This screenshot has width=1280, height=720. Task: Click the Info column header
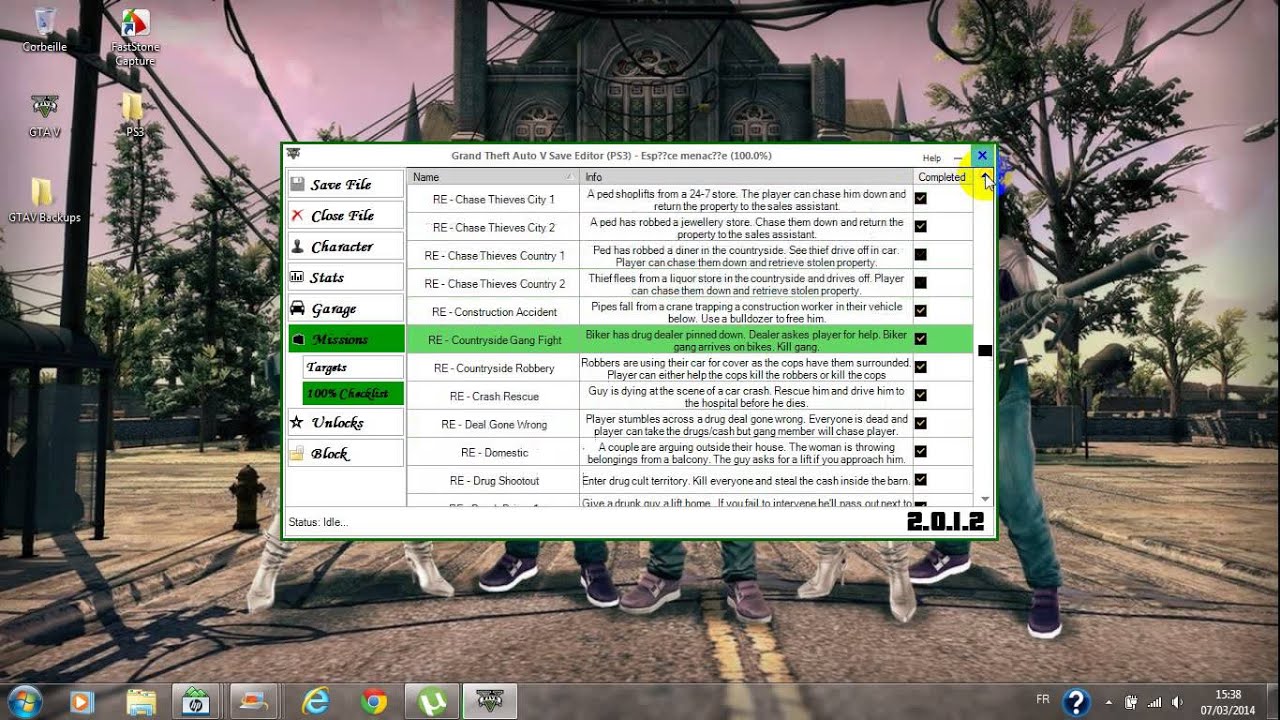pyautogui.click(x=746, y=177)
